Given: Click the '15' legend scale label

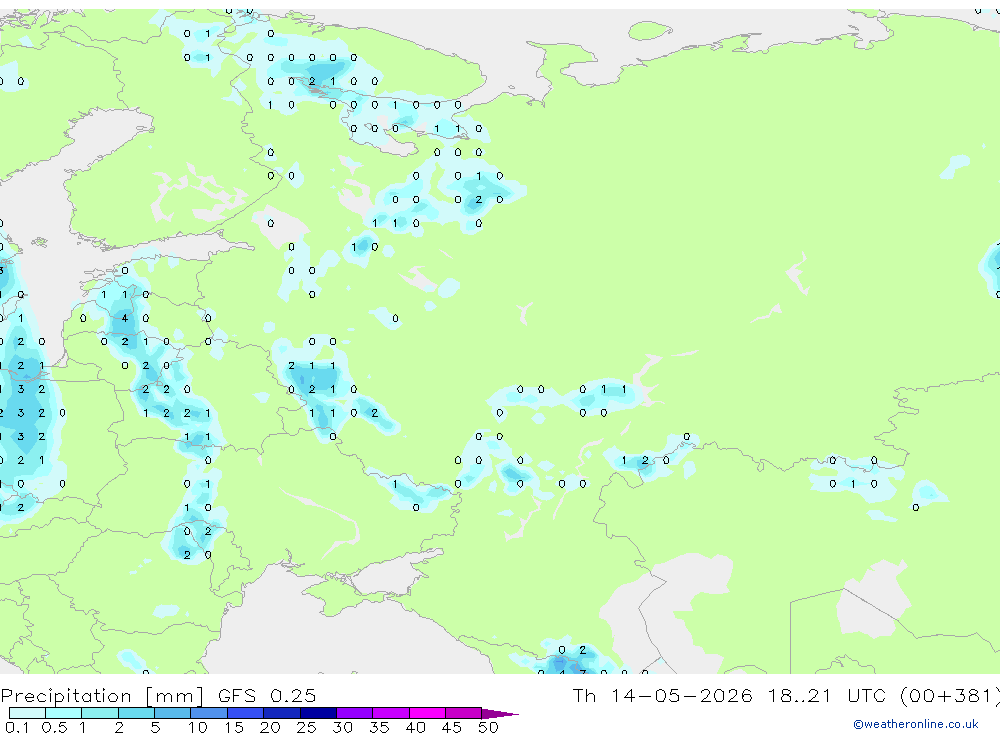Looking at the screenshot, I should pos(234,727).
